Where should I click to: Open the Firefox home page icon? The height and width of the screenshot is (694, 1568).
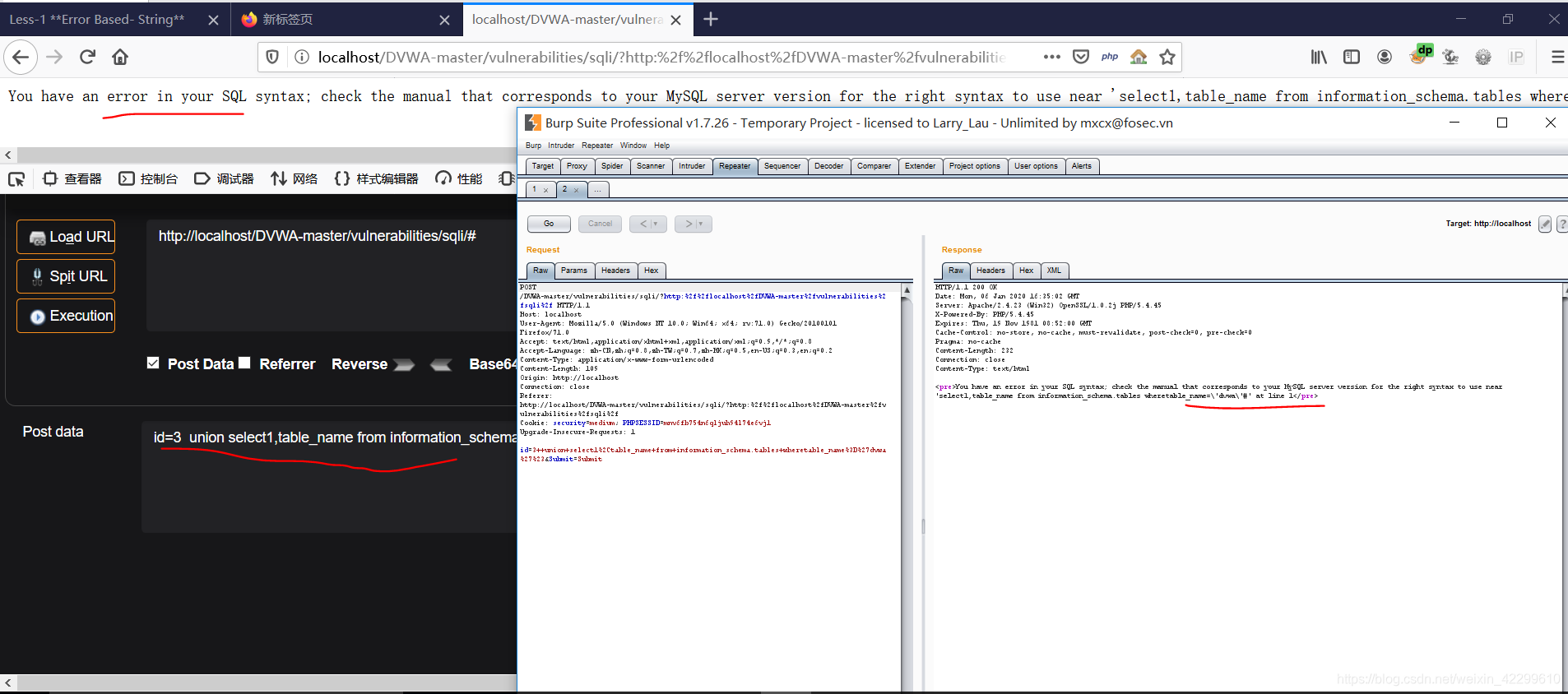[x=120, y=57]
